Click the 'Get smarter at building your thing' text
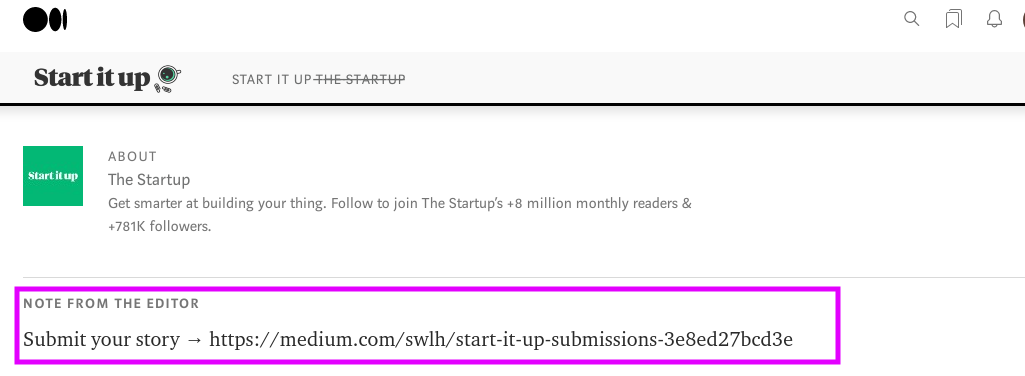 click(216, 203)
